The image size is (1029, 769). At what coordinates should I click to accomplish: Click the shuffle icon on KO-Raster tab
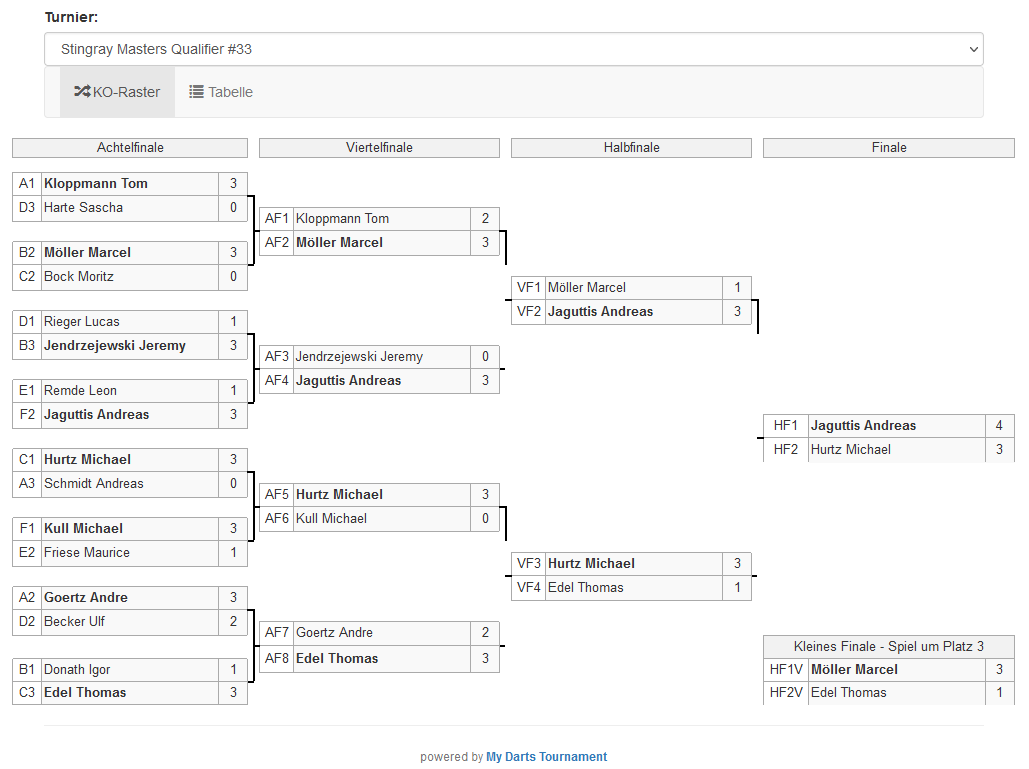[x=82, y=92]
